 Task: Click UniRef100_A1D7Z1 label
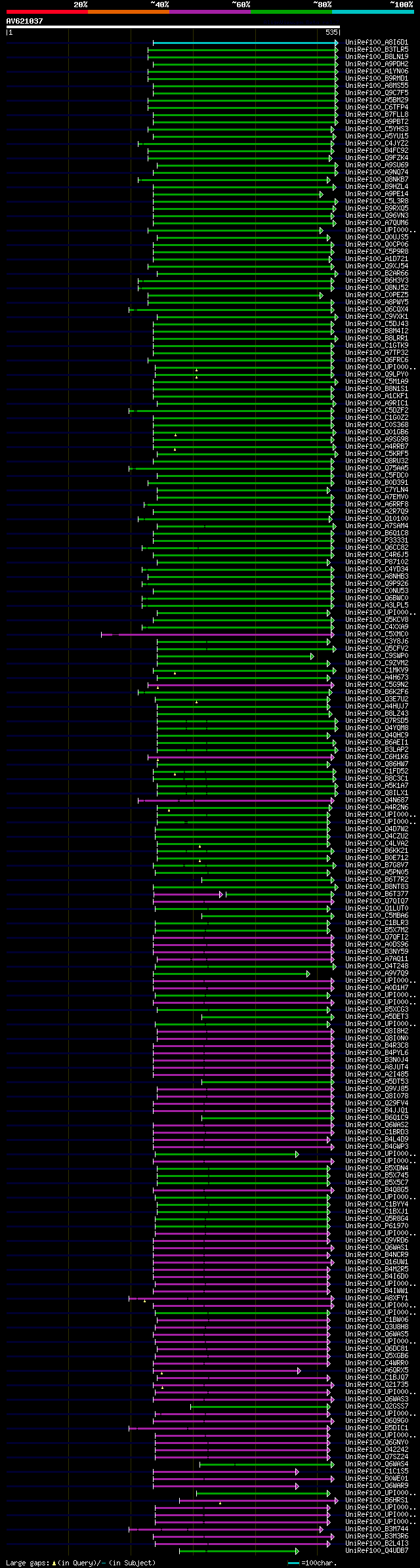point(377,259)
